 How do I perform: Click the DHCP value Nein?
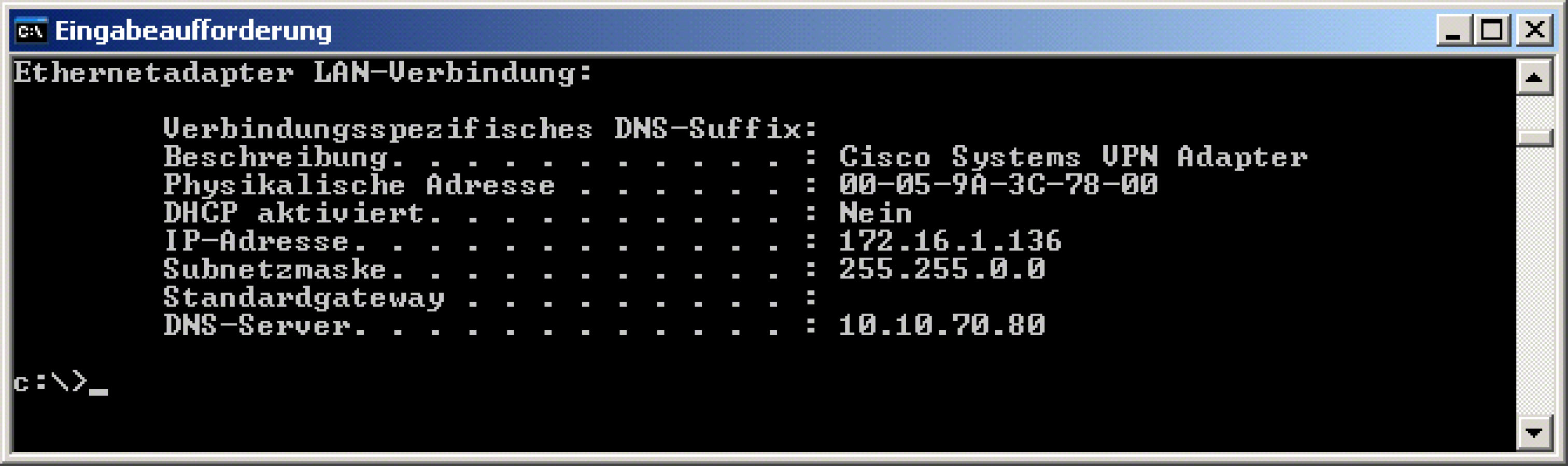coord(875,213)
